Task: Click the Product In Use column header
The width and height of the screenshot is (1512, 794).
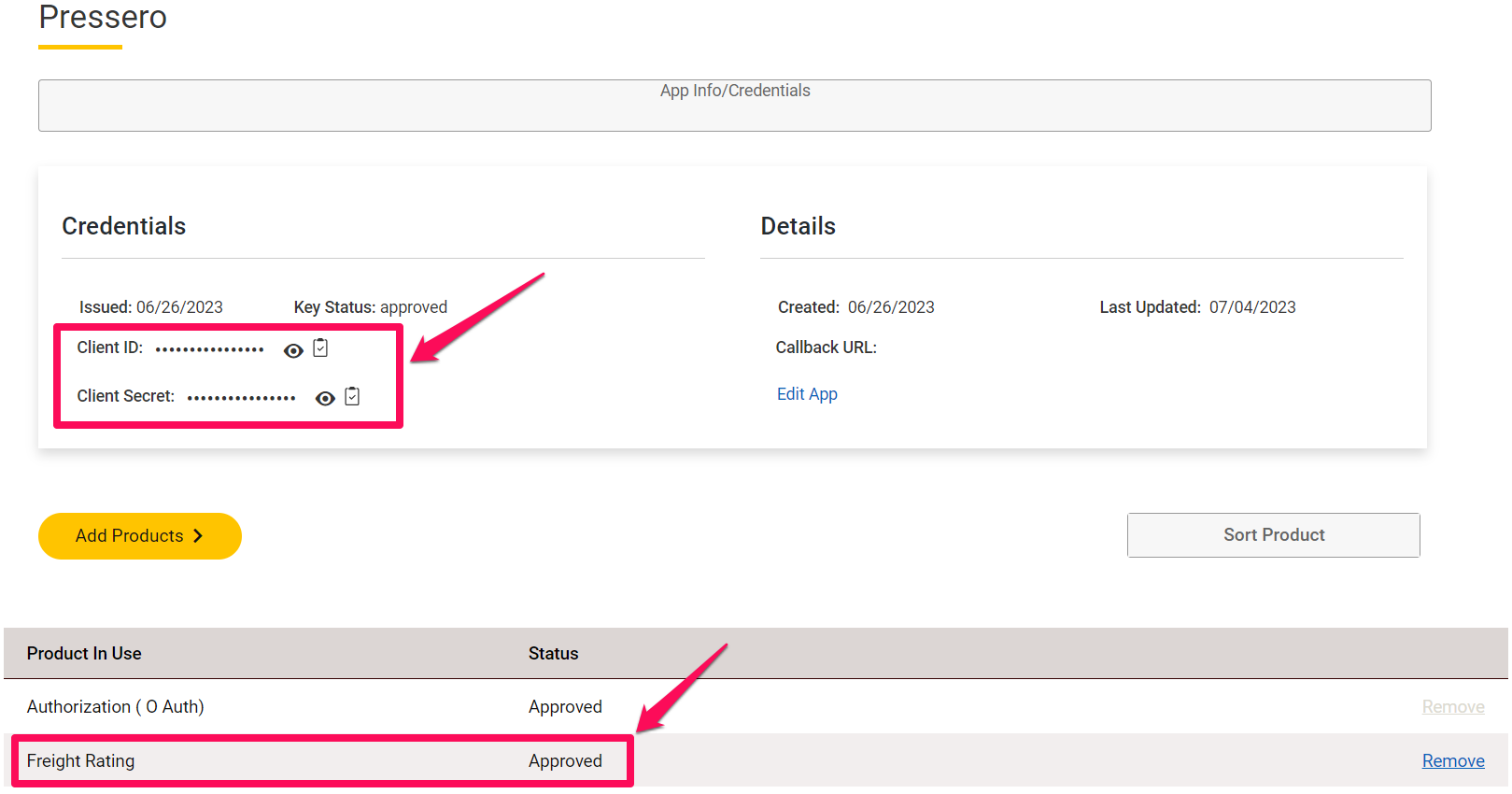Action: point(84,654)
